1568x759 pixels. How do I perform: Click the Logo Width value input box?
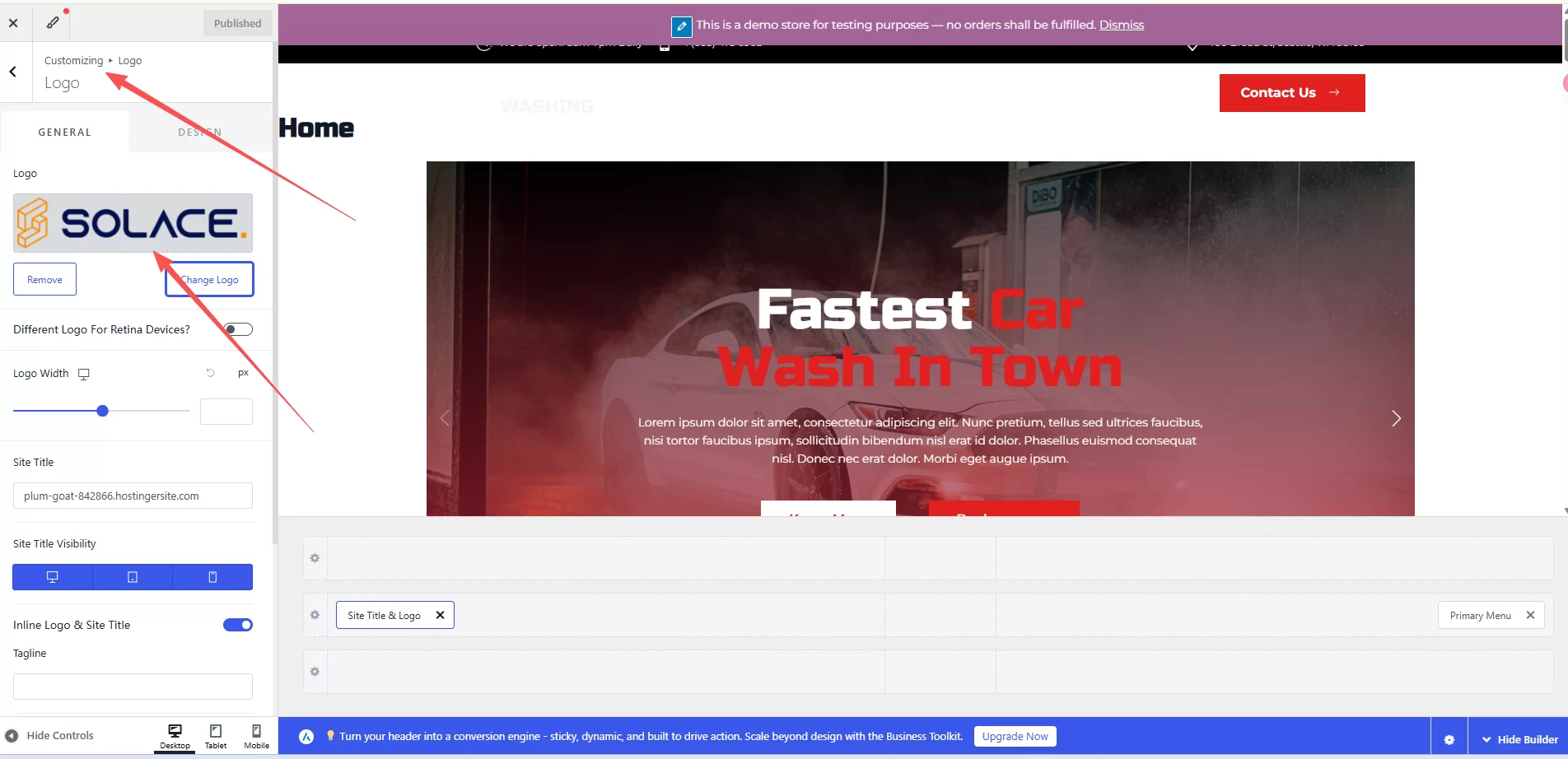coord(226,412)
